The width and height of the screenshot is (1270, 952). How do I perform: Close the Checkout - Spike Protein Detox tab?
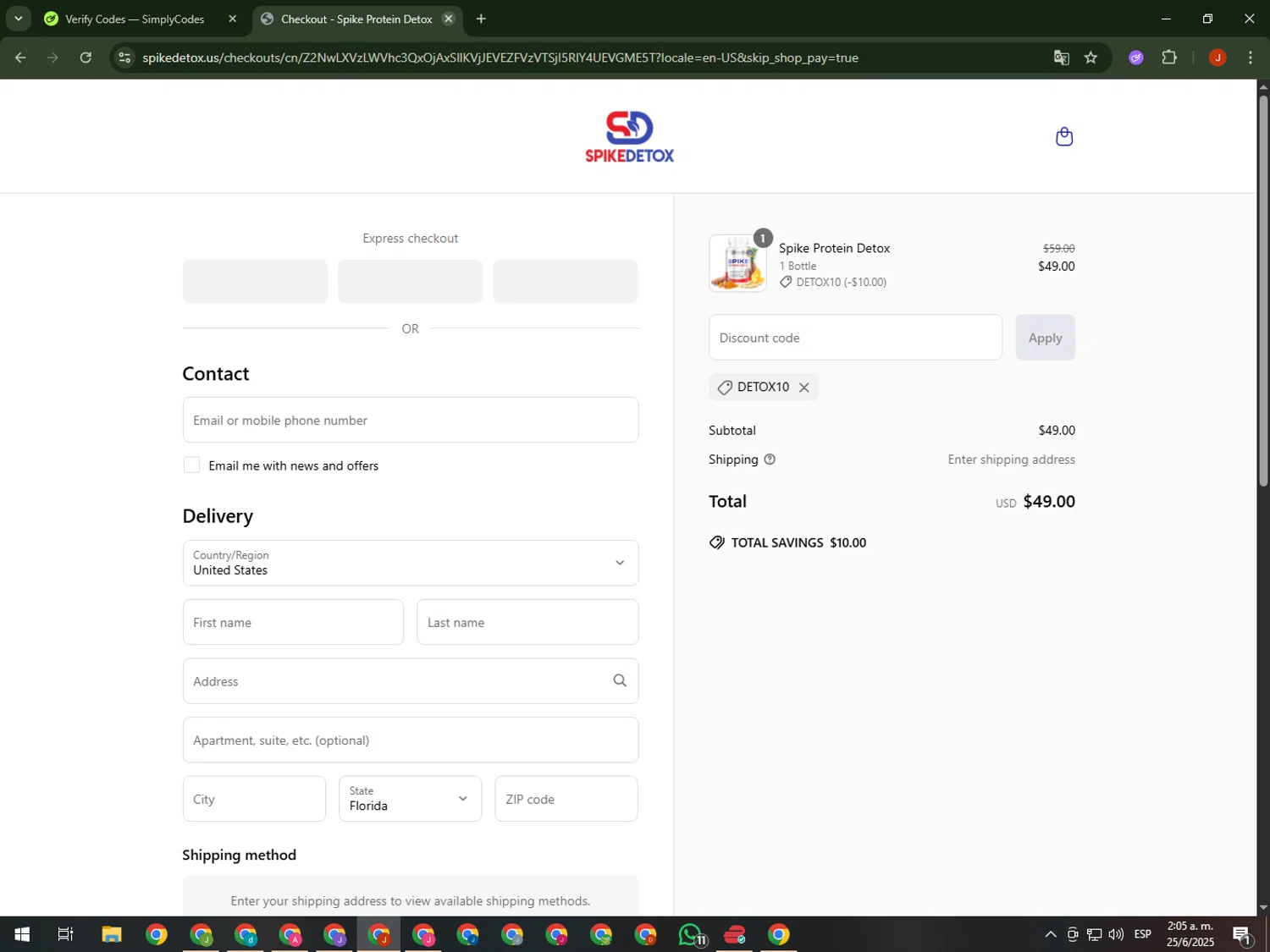(x=449, y=19)
